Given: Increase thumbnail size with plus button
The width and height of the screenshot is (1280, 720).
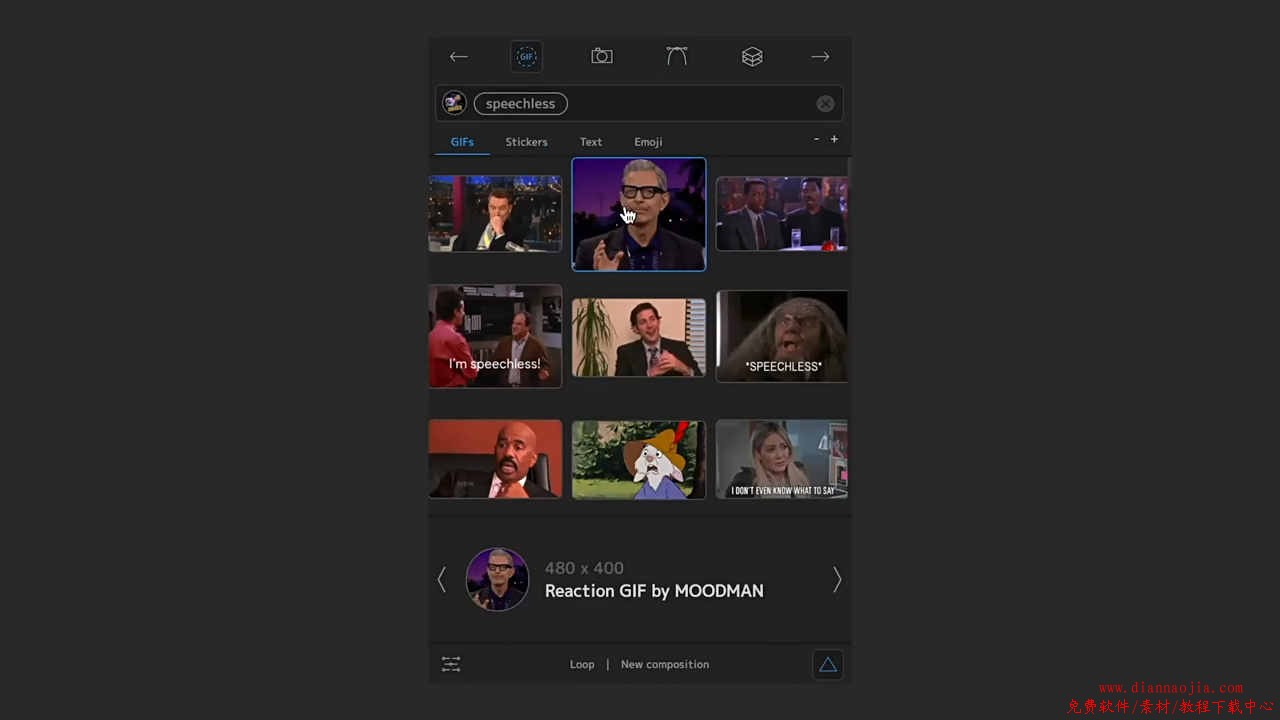Looking at the screenshot, I should (834, 139).
